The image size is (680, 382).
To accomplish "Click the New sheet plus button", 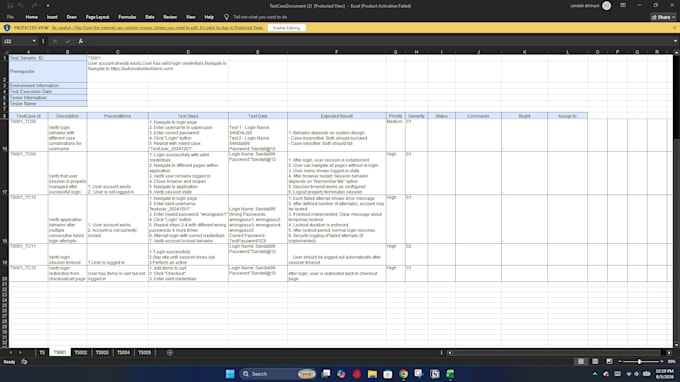I will pos(170,353).
